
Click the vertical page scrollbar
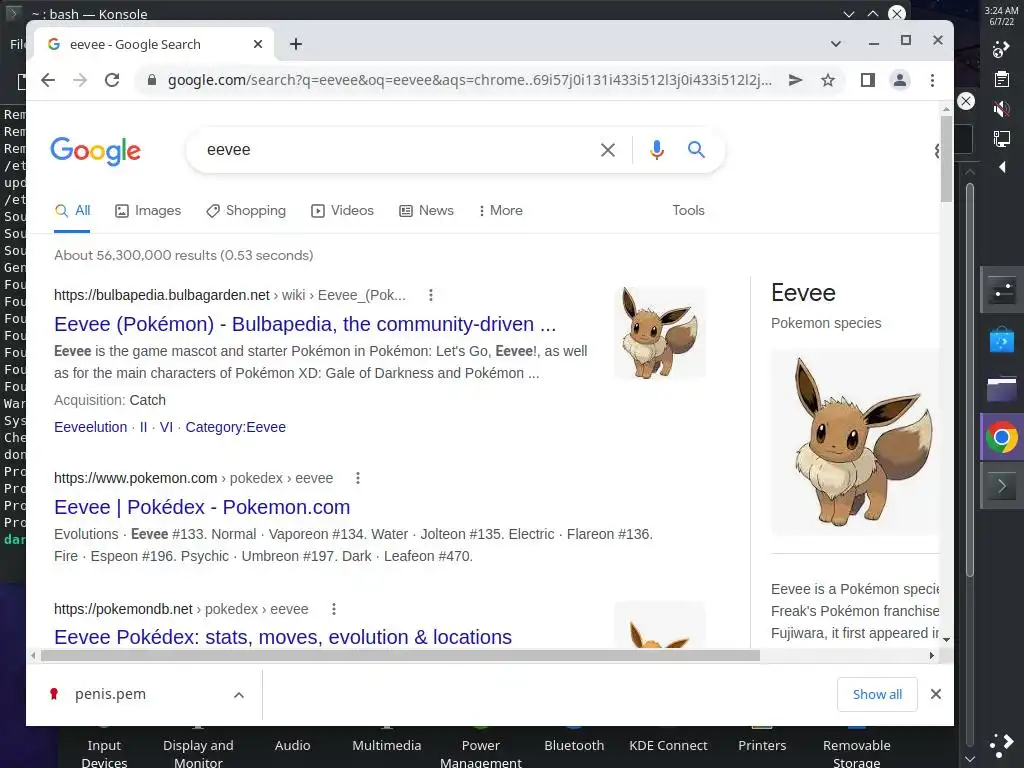(x=946, y=159)
